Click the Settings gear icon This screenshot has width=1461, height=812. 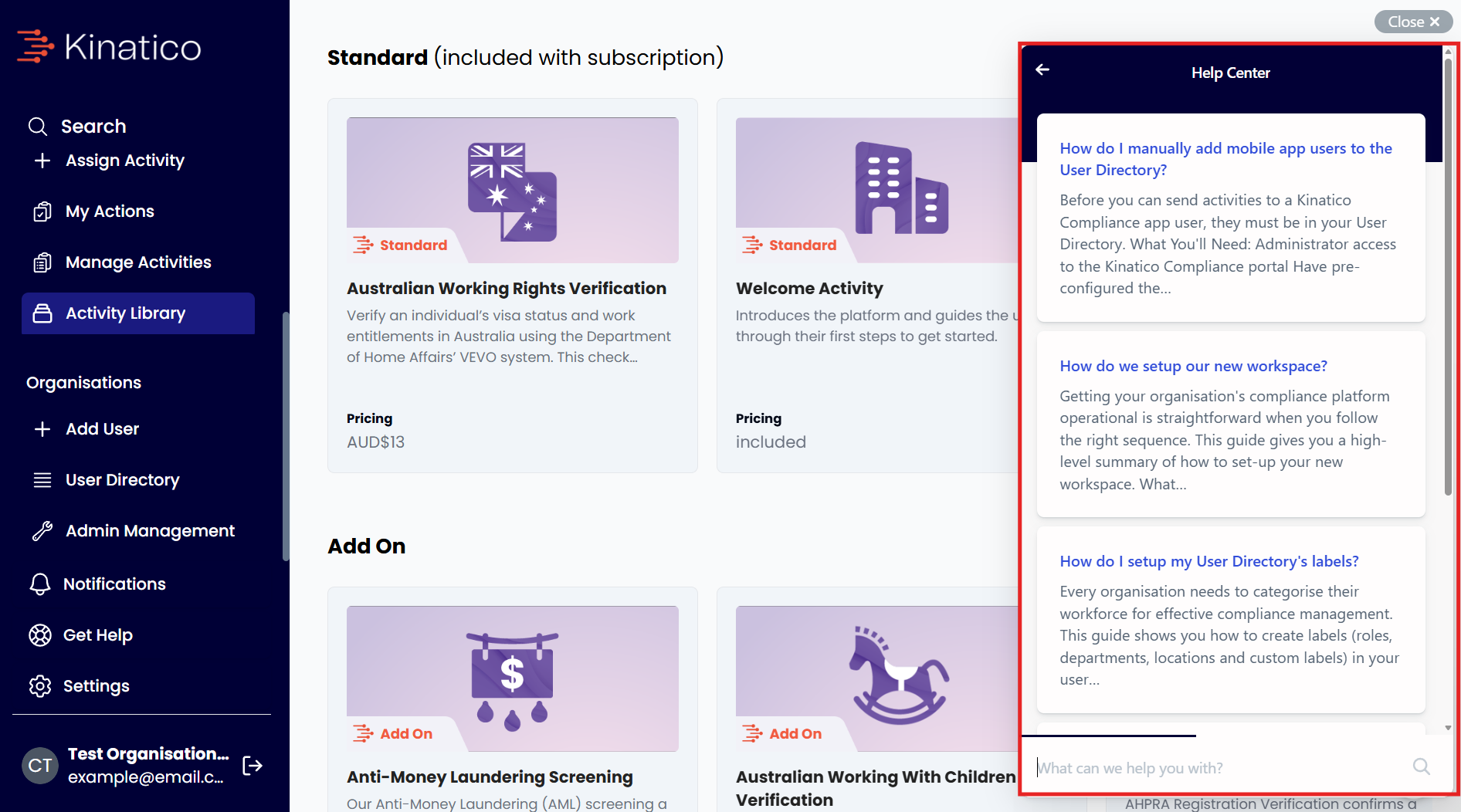click(x=40, y=686)
